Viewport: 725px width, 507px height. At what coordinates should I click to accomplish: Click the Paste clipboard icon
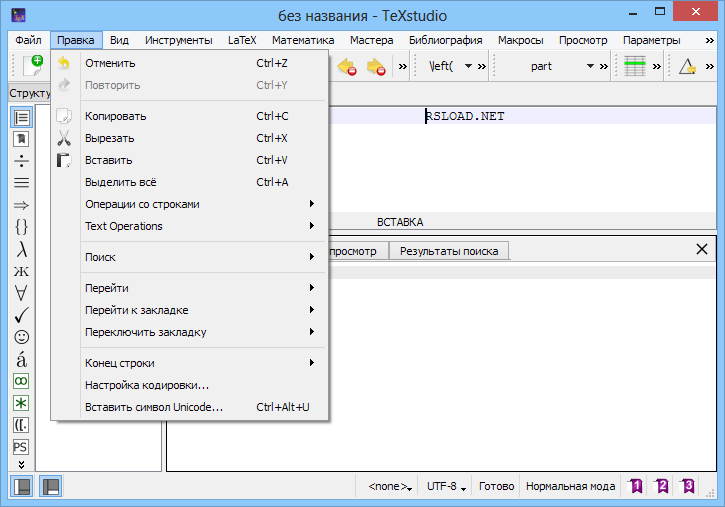[x=64, y=160]
